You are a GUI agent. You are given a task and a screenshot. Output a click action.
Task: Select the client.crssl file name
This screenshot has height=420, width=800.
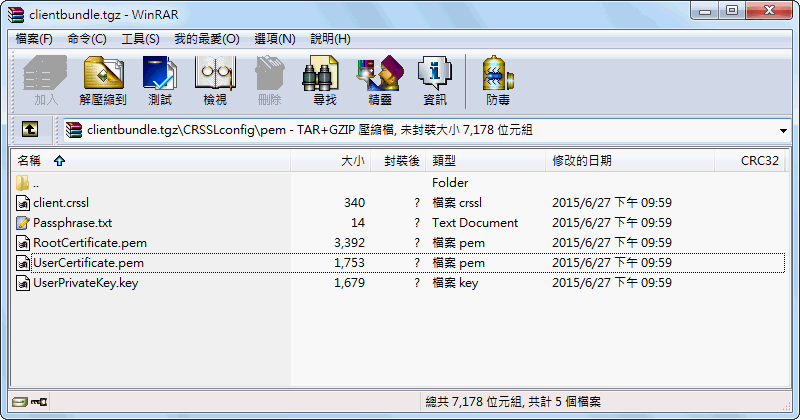(x=61, y=203)
